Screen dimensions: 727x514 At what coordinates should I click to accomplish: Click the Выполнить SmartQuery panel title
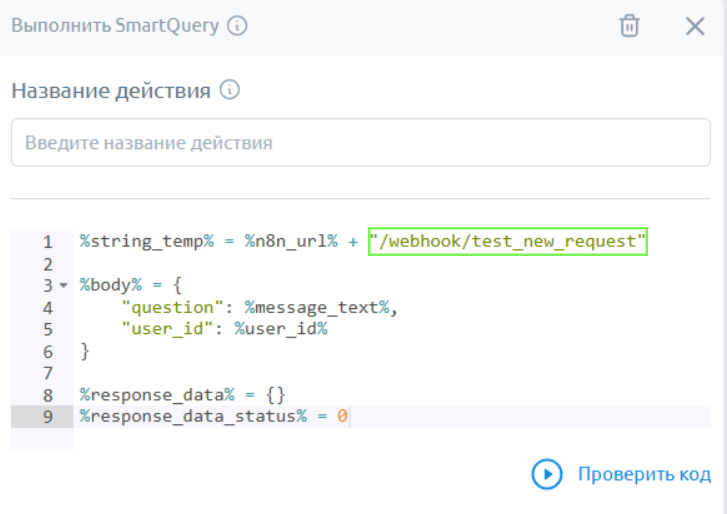[115, 26]
